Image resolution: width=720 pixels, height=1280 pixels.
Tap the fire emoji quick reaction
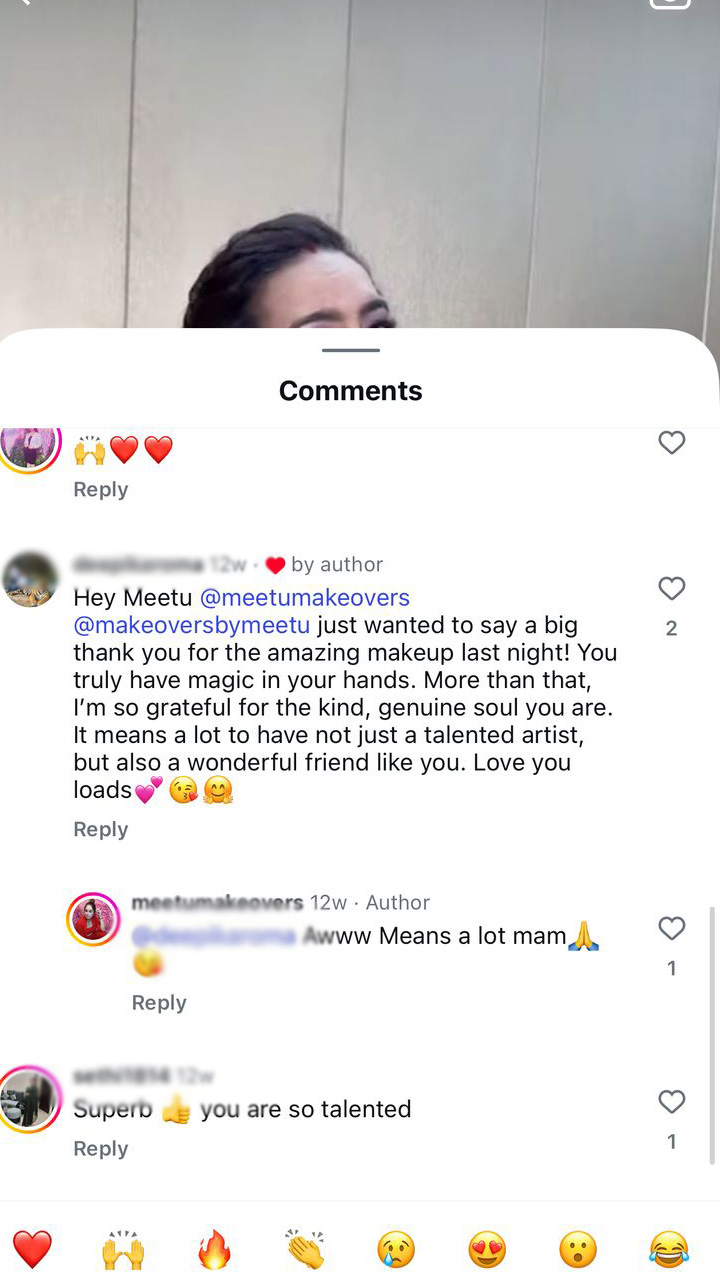click(x=214, y=1250)
